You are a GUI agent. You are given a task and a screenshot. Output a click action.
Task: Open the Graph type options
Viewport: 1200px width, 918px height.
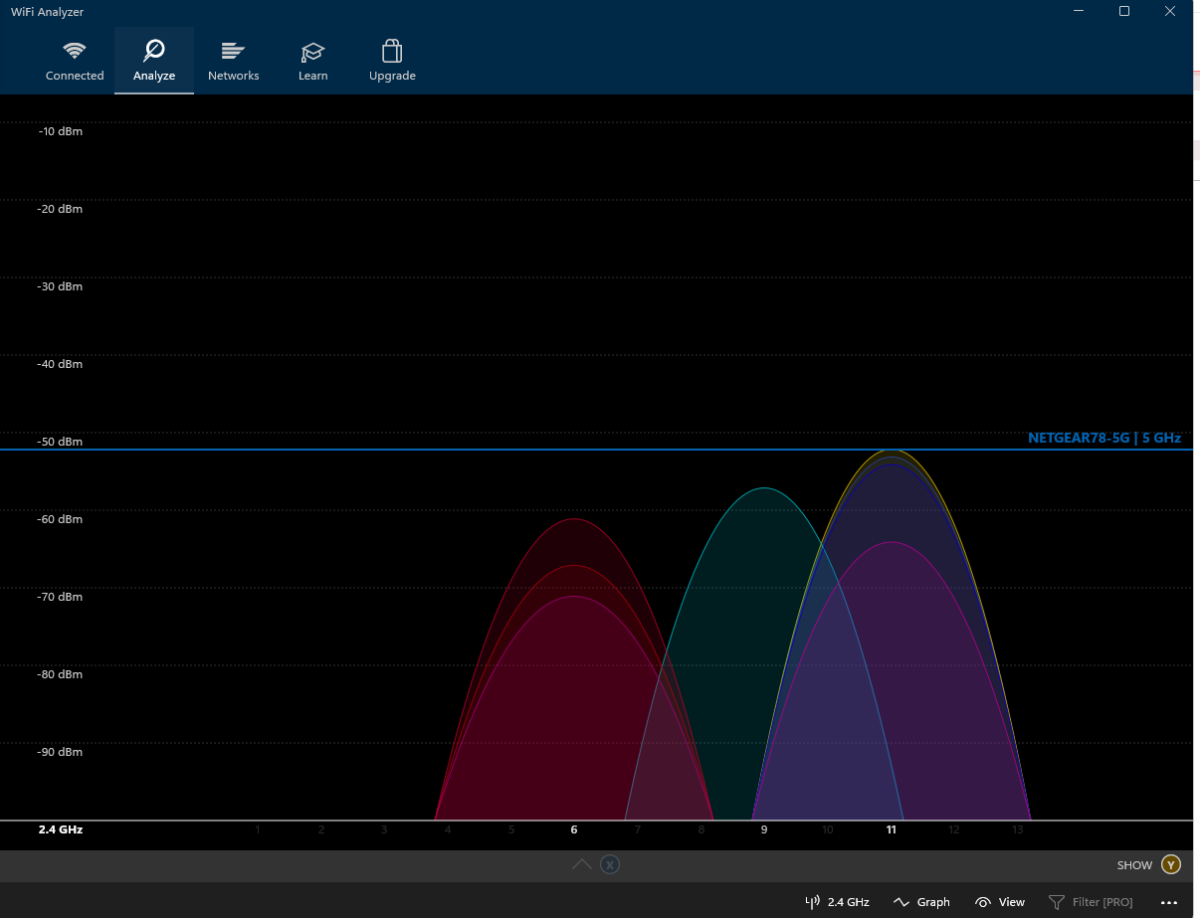pos(921,902)
